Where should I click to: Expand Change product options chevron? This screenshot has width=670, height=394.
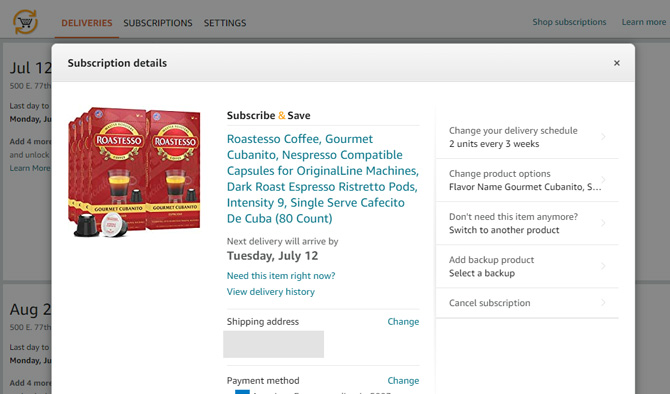[603, 180]
